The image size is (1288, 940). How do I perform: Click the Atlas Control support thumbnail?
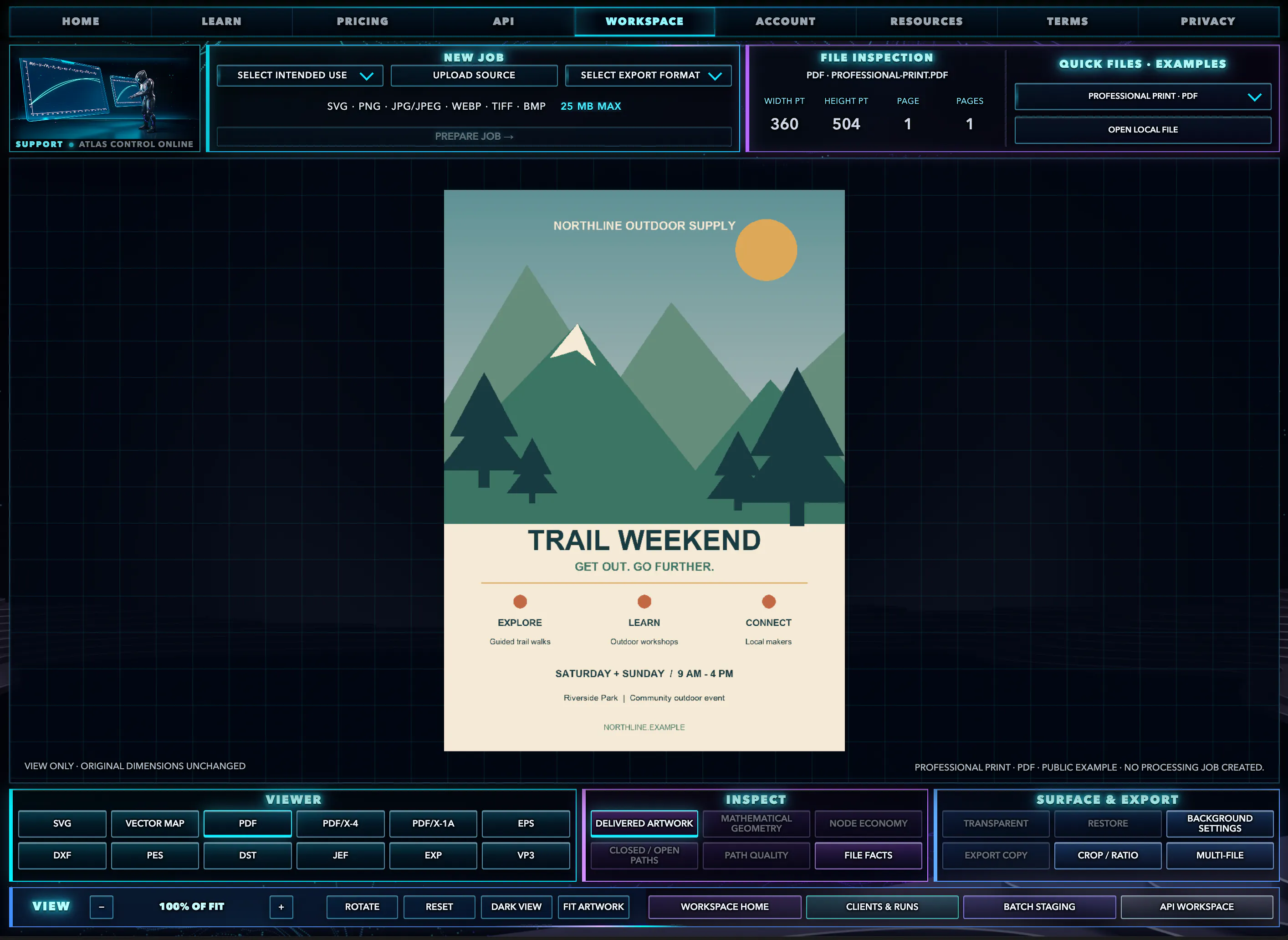(x=105, y=98)
